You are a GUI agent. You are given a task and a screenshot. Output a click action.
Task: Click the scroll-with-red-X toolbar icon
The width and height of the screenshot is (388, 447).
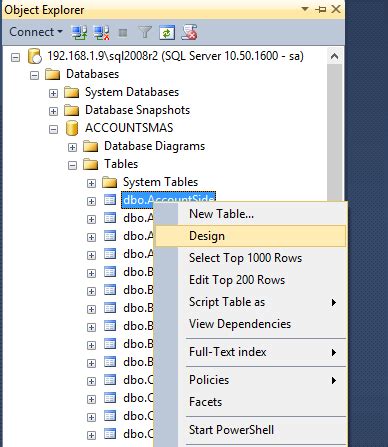click(189, 32)
